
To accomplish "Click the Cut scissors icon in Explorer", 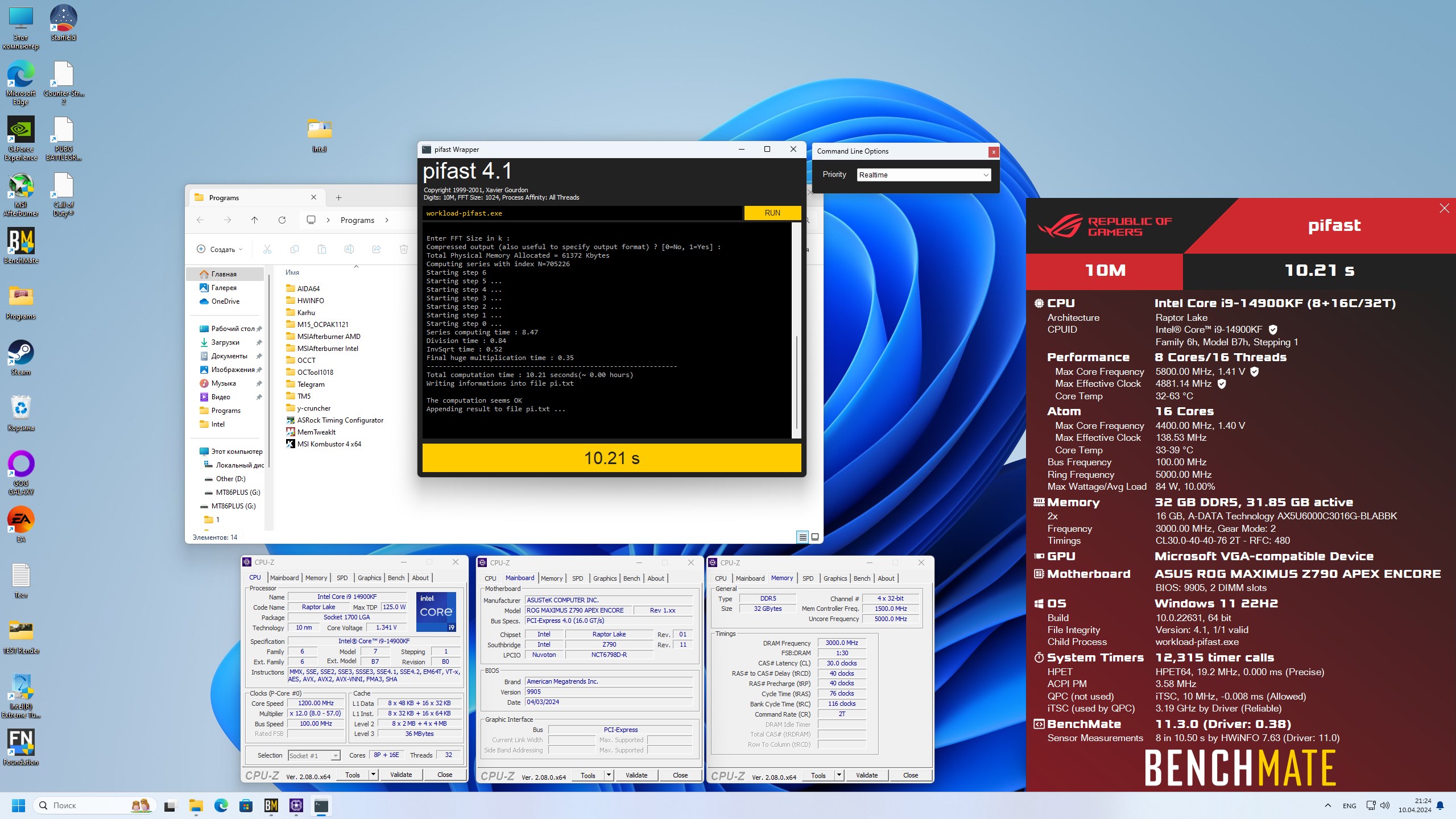I will (x=267, y=249).
